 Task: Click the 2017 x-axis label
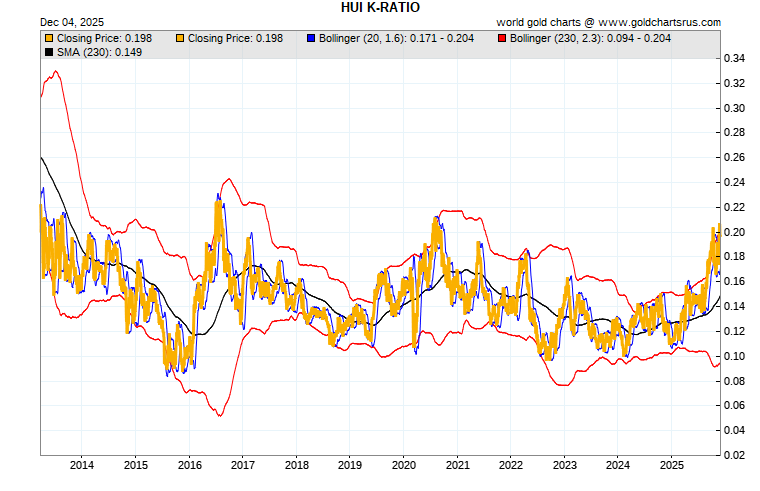pyautogui.click(x=243, y=465)
